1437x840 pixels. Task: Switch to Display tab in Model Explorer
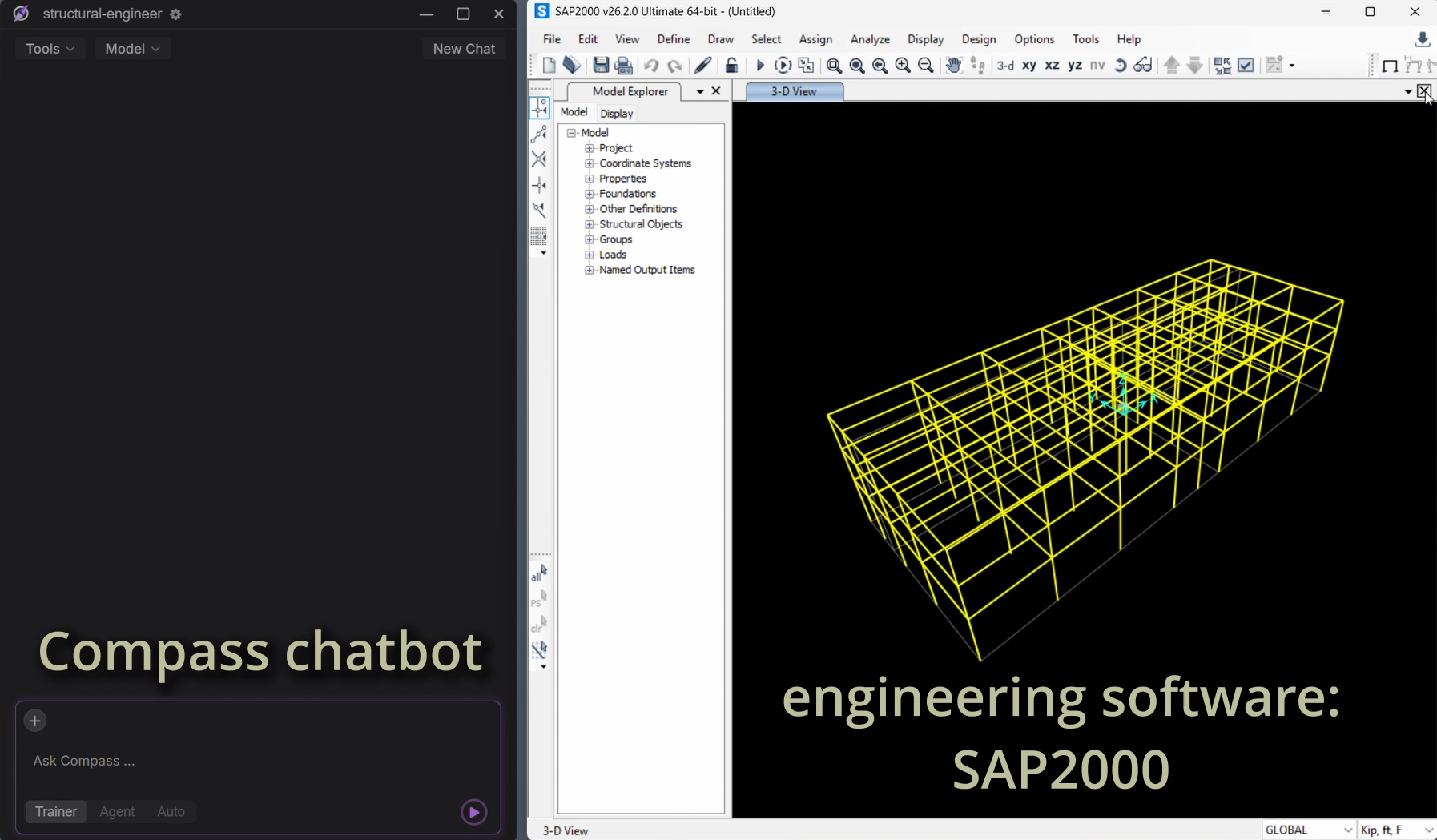(617, 114)
